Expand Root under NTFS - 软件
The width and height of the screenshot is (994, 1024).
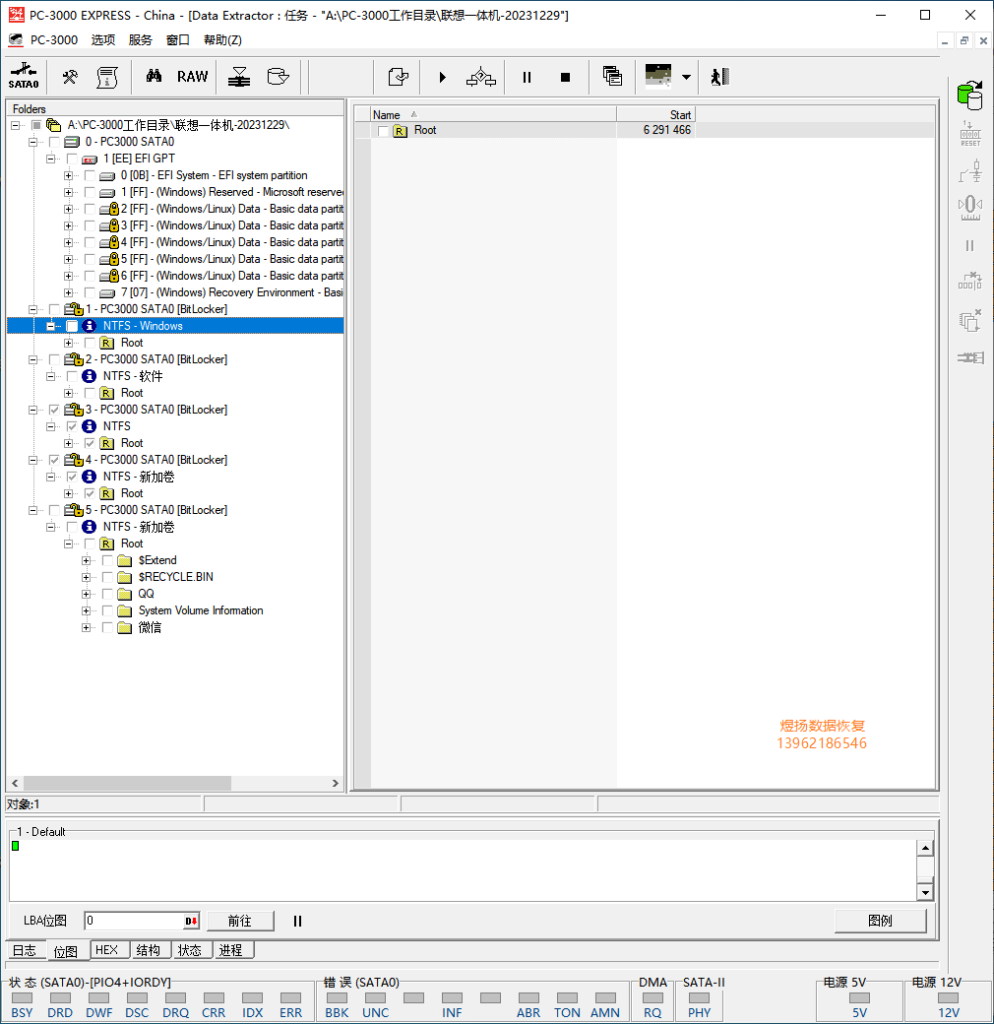click(x=68, y=393)
